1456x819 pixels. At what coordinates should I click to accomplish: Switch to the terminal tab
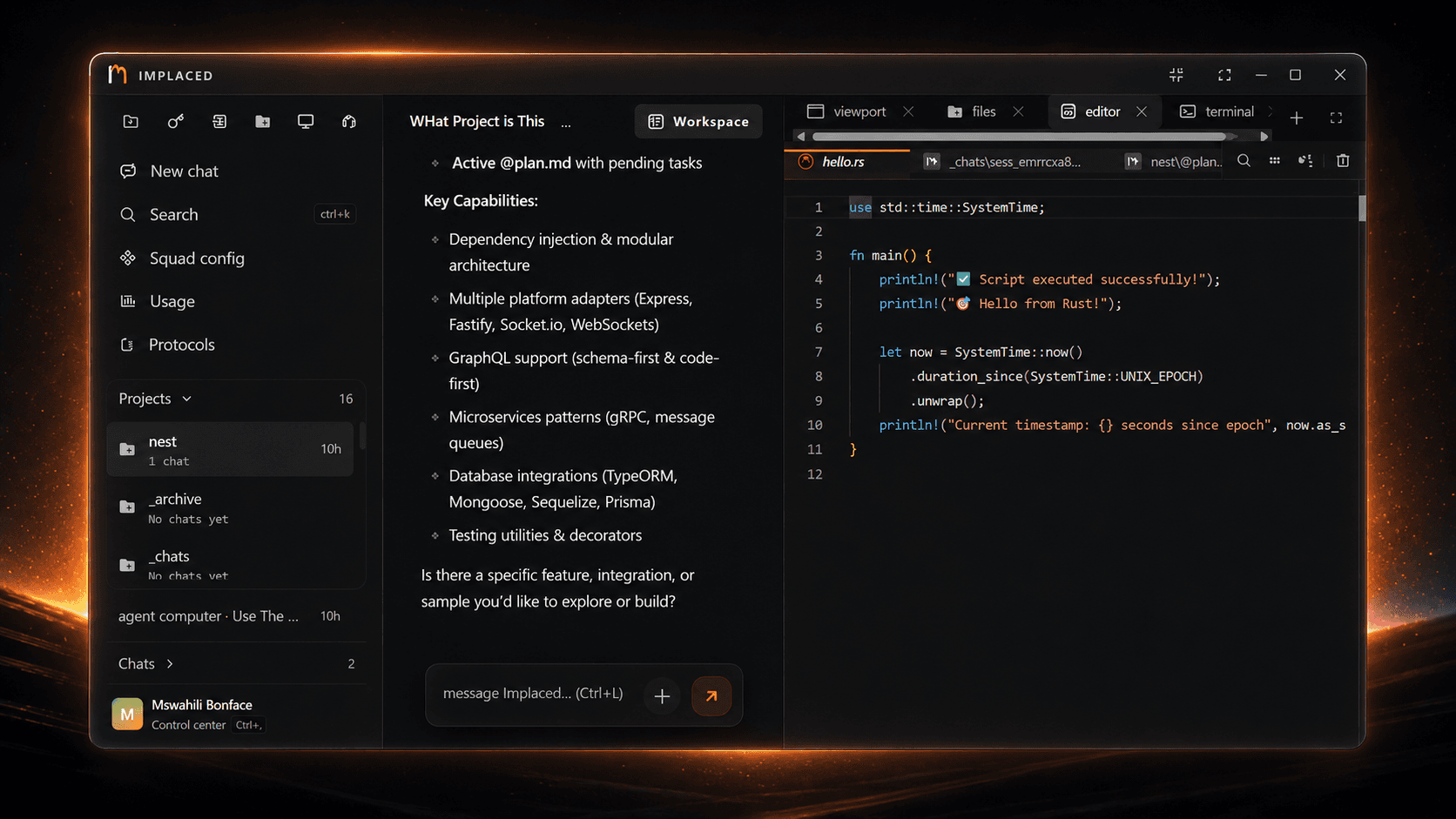(x=1217, y=111)
